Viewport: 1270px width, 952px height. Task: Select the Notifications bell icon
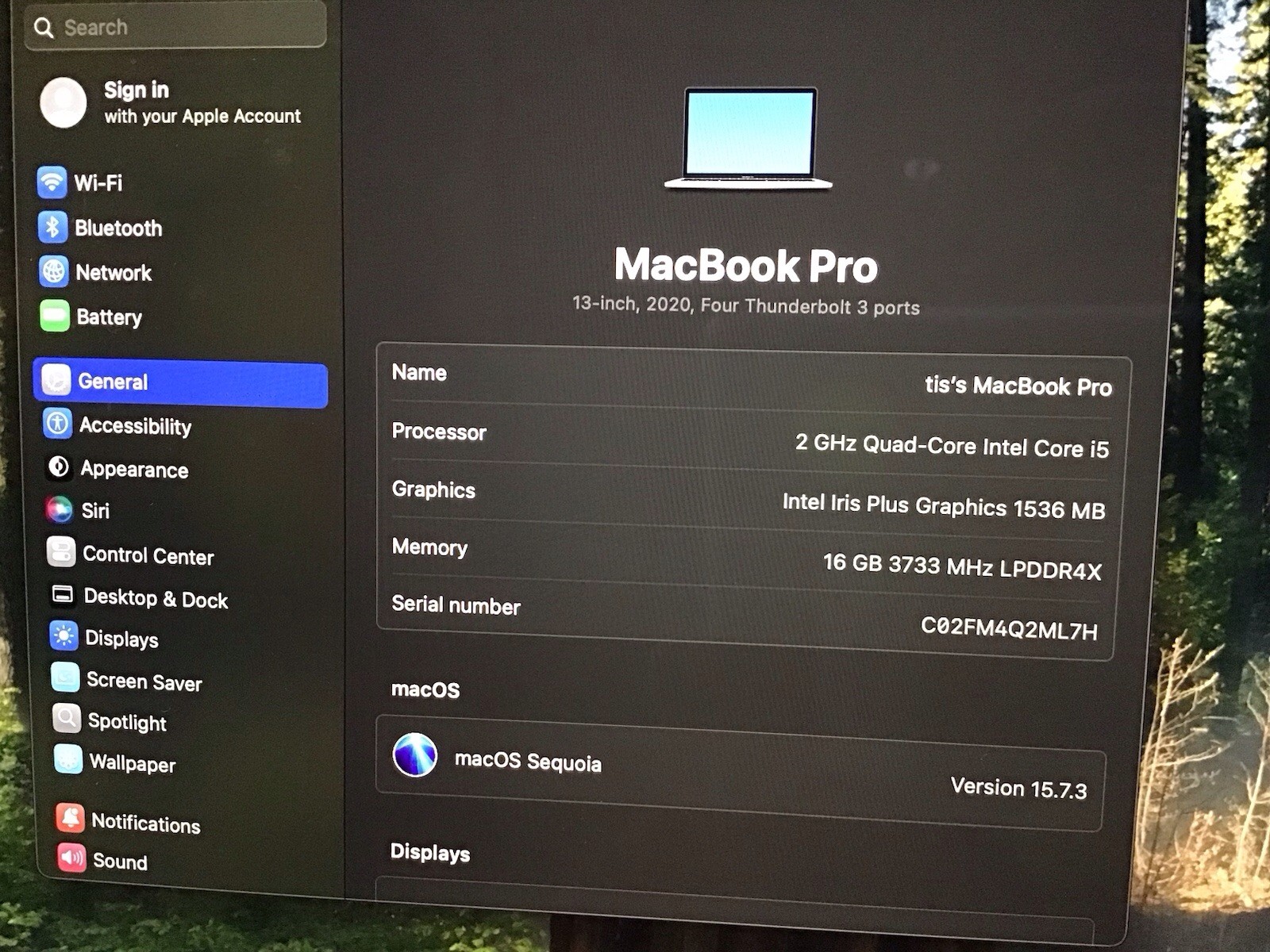point(70,817)
